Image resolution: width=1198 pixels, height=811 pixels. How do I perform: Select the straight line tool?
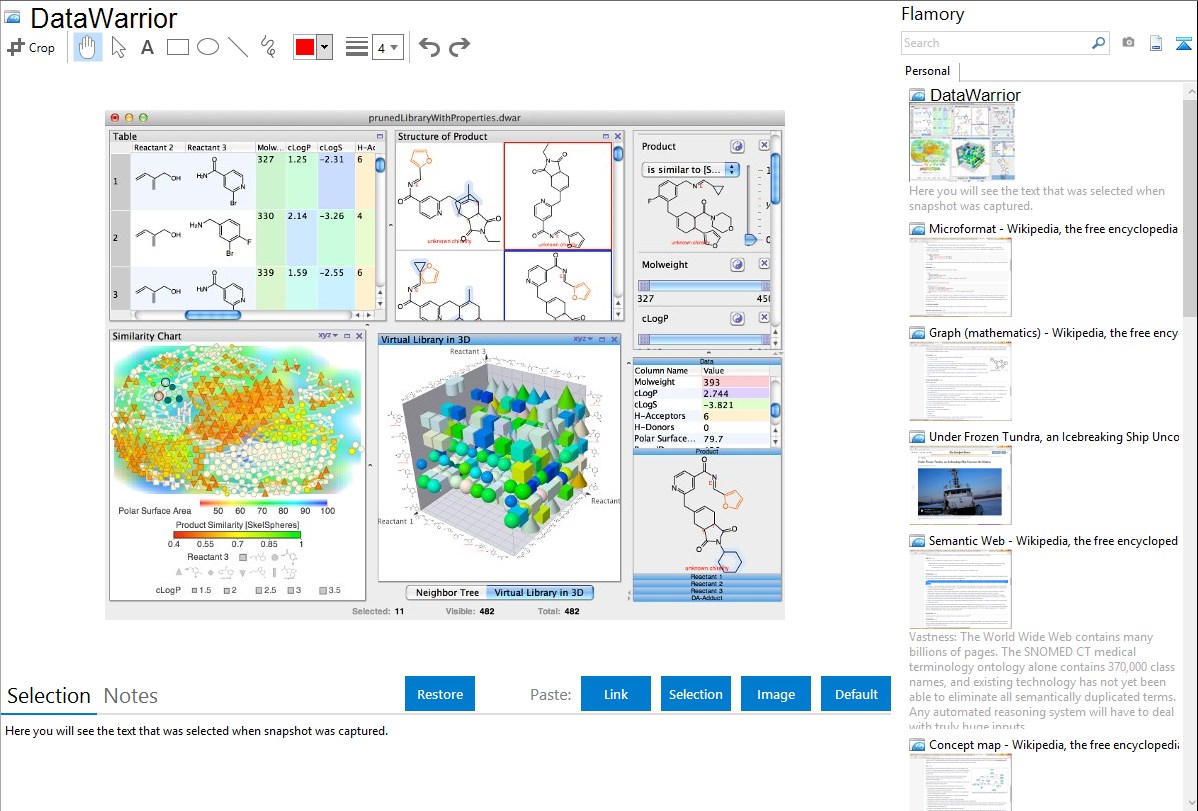238,47
